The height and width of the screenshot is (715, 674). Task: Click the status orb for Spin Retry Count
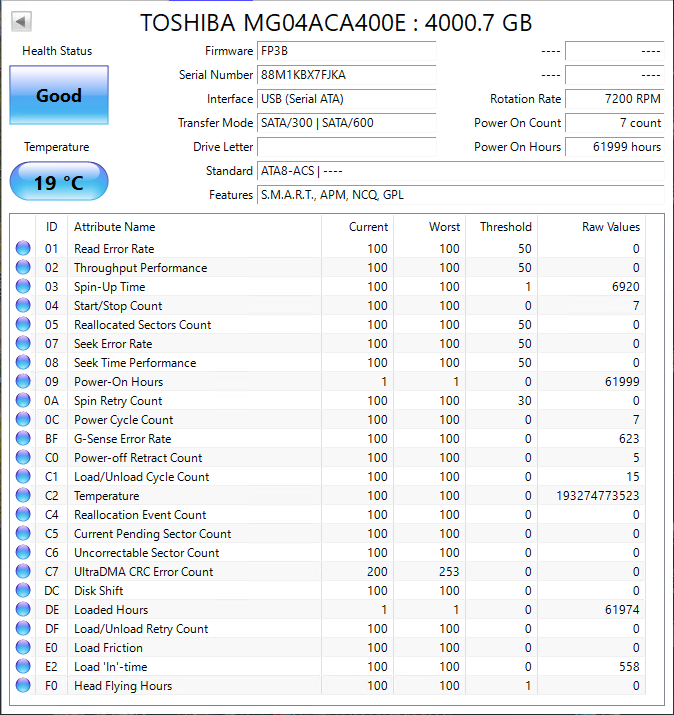point(23,400)
